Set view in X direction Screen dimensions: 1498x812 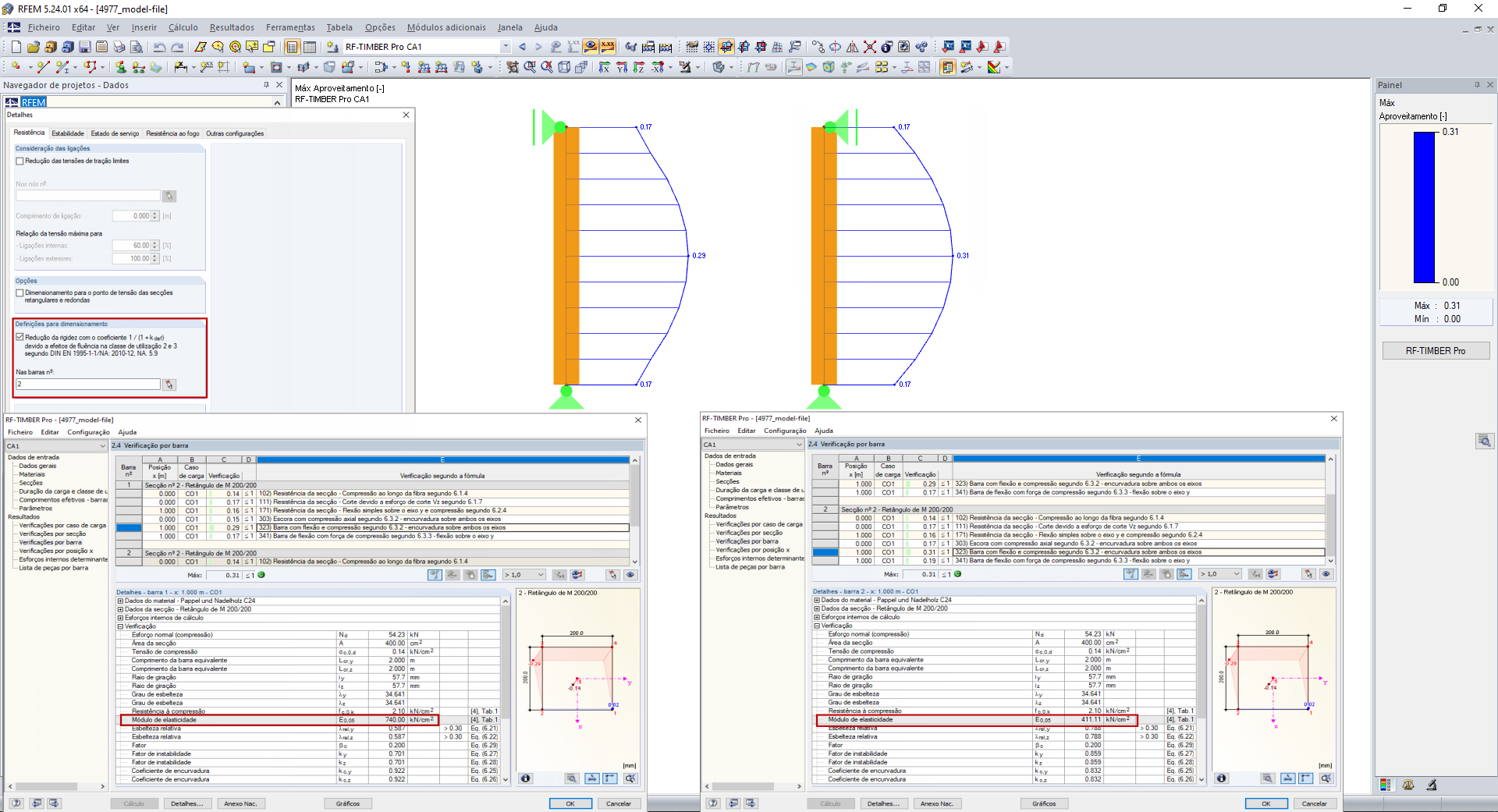[x=605, y=67]
